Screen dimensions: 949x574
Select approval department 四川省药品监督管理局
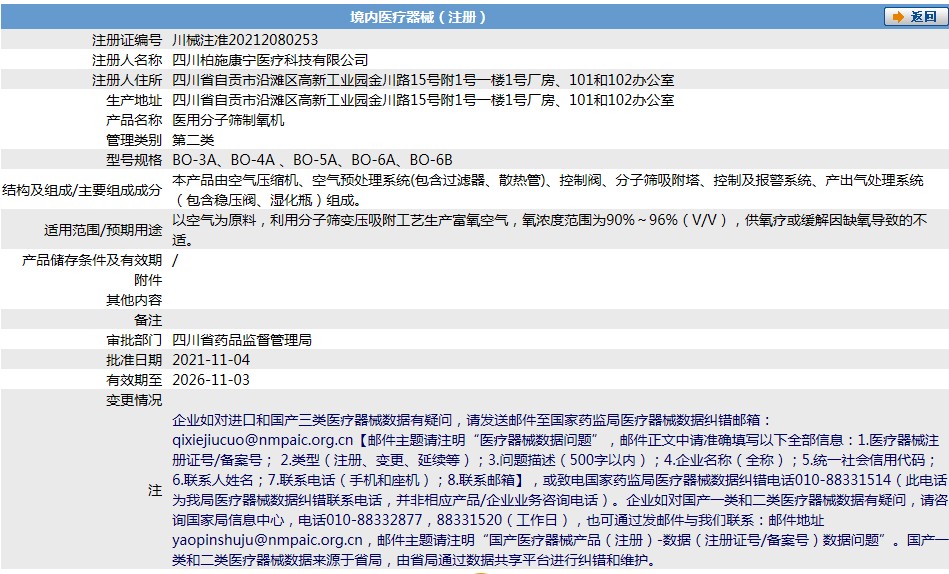(x=242, y=340)
